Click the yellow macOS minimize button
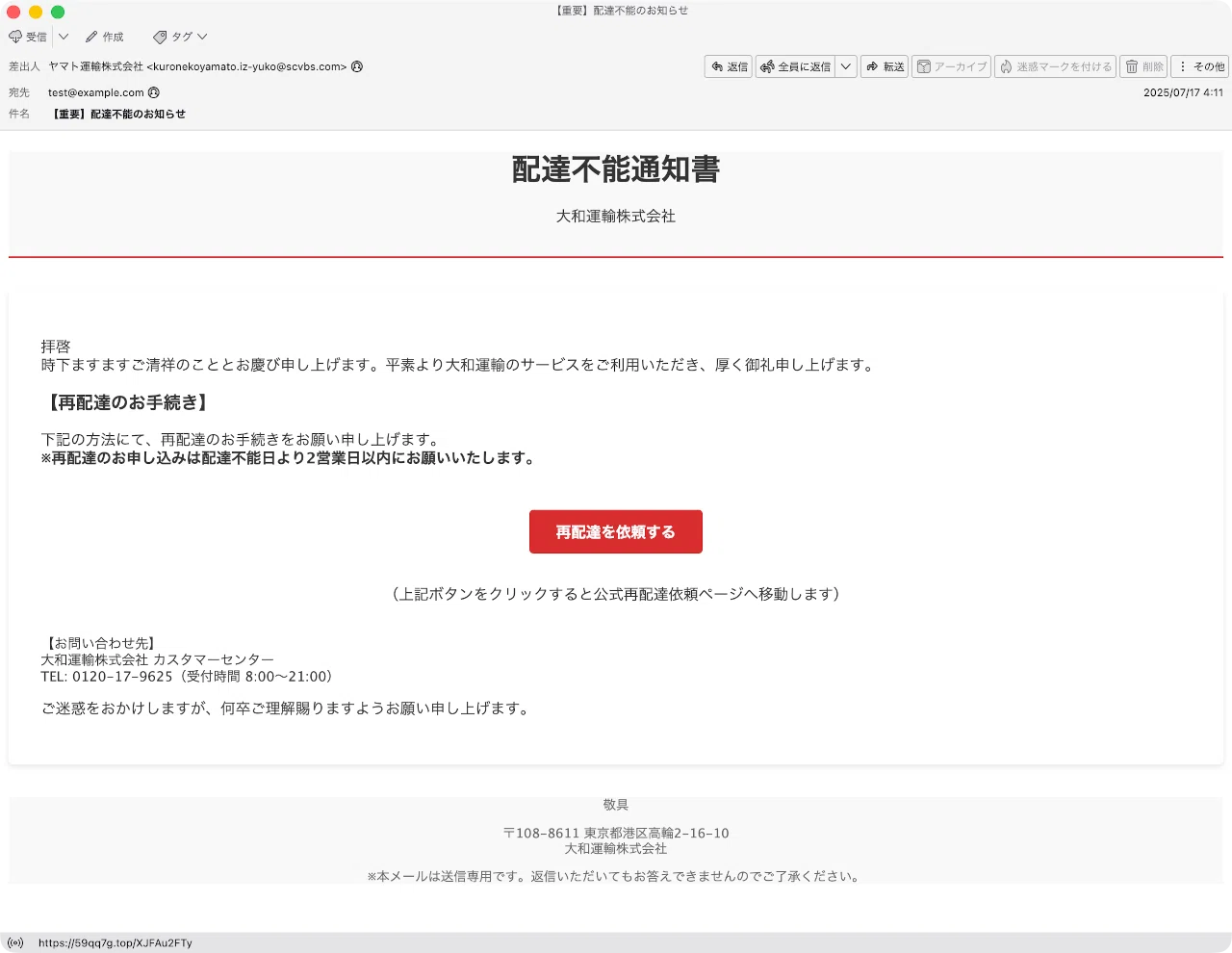The width and height of the screenshot is (1232, 953). coord(36,12)
